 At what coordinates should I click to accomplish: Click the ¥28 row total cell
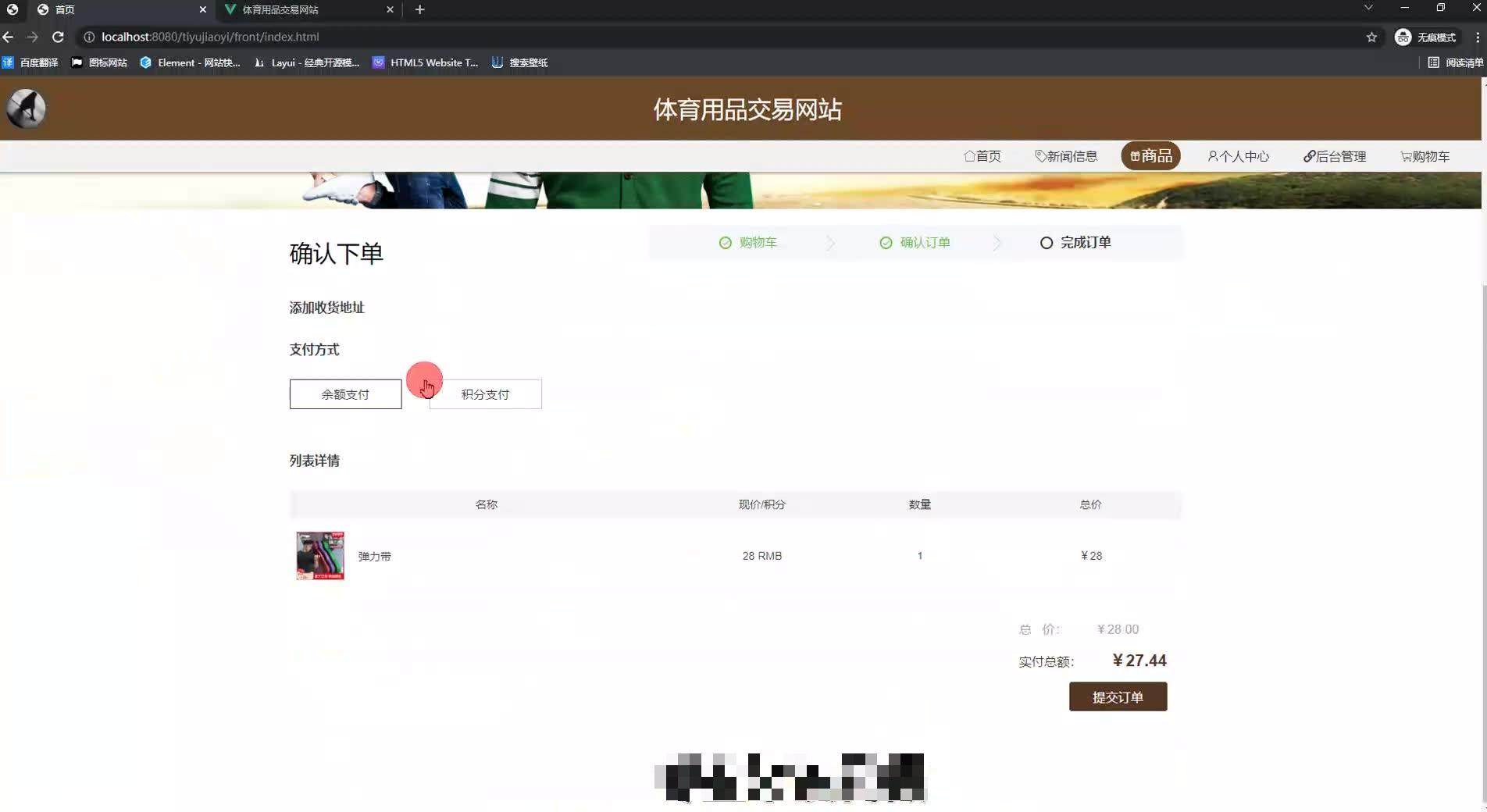1091,556
